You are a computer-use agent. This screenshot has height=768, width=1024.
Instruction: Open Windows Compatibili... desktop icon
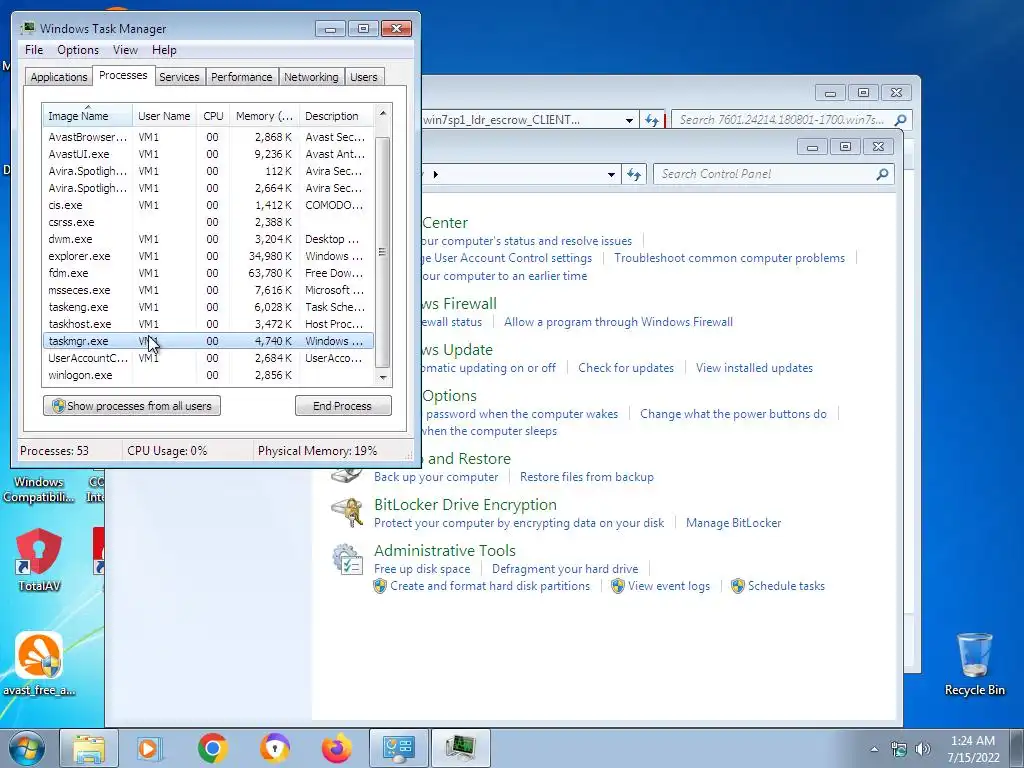click(39, 489)
